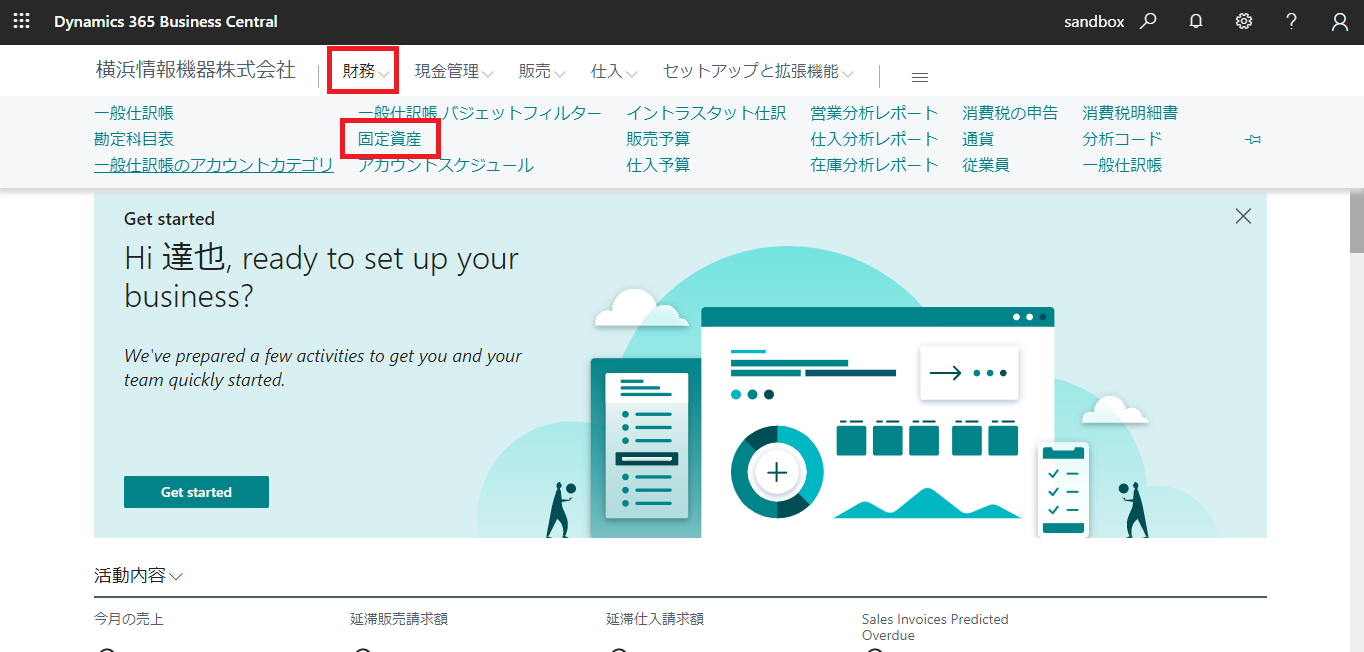Screen dimensions: 1364x652
Task: Open 一般仕訳帳 バジェットフィルター link
Action: pyautogui.click(x=480, y=113)
